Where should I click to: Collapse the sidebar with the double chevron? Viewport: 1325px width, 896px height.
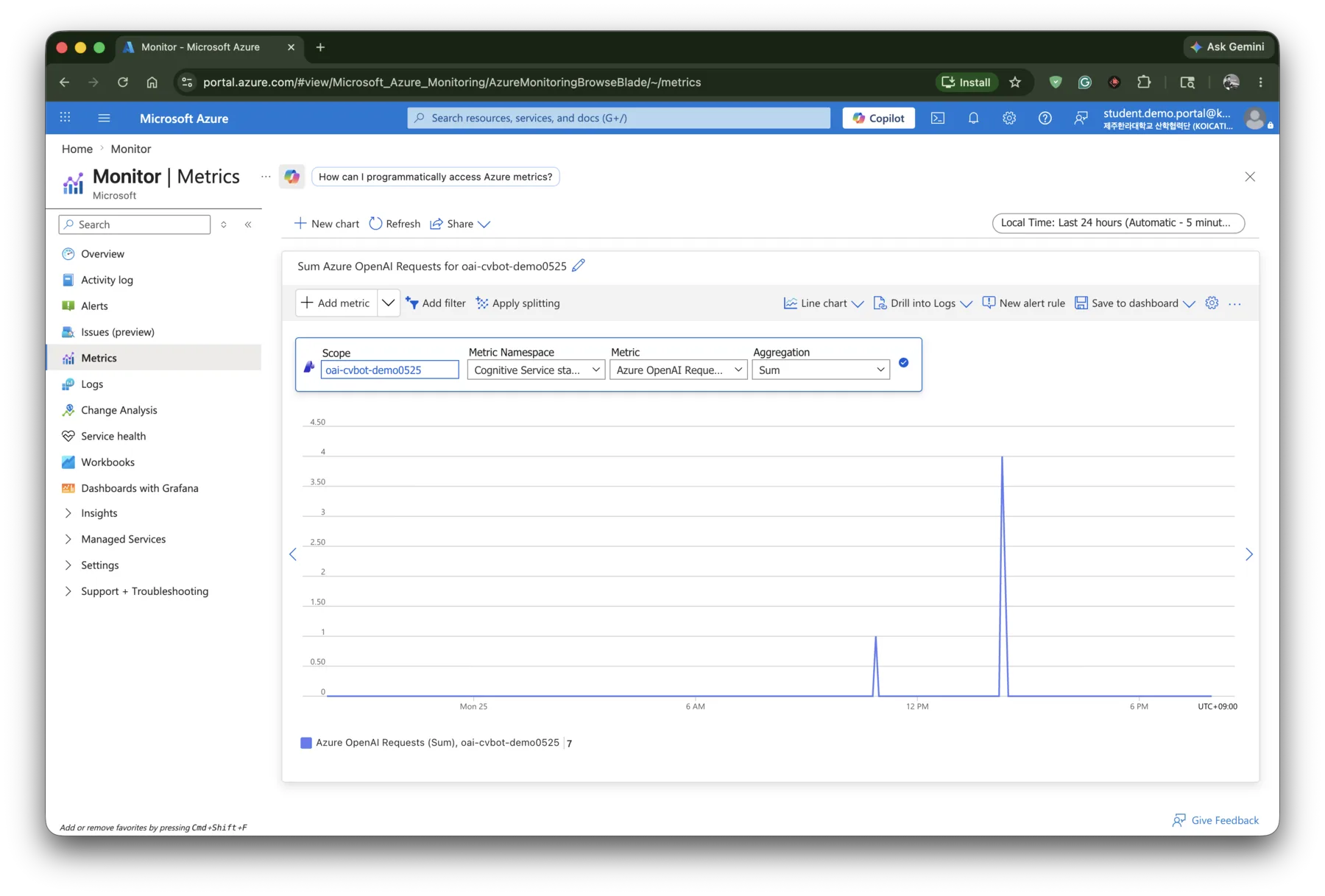click(x=248, y=225)
